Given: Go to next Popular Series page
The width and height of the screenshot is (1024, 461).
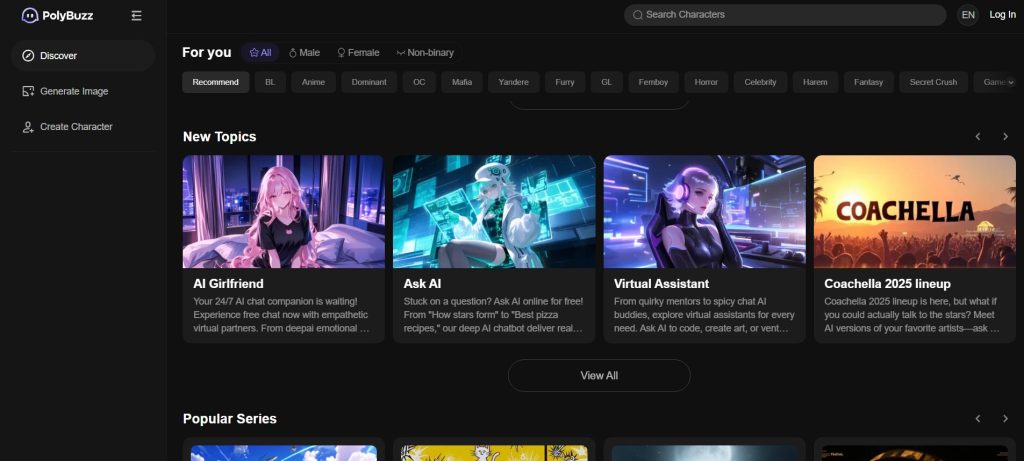Looking at the screenshot, I should [1005, 419].
